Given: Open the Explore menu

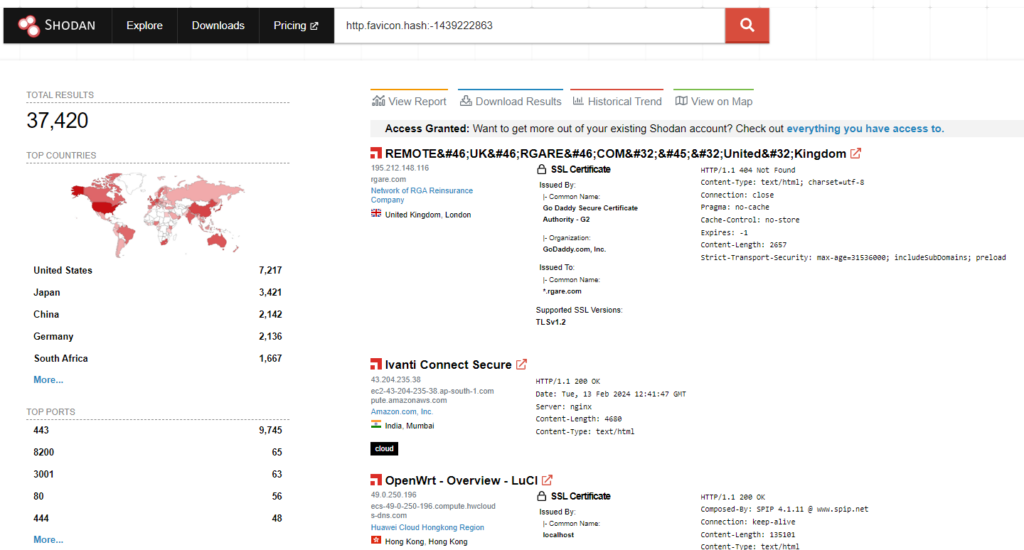Looking at the screenshot, I should (144, 25).
